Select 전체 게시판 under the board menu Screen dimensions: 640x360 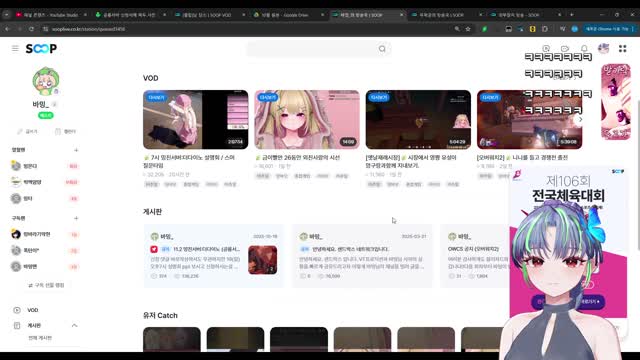(x=40, y=338)
